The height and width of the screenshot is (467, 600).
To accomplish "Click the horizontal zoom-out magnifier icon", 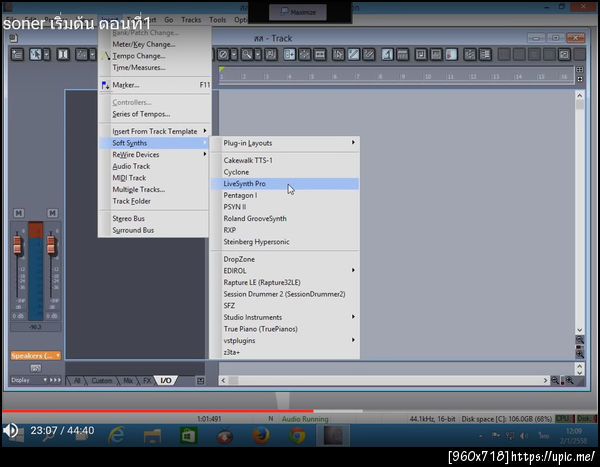I will point(555,380).
